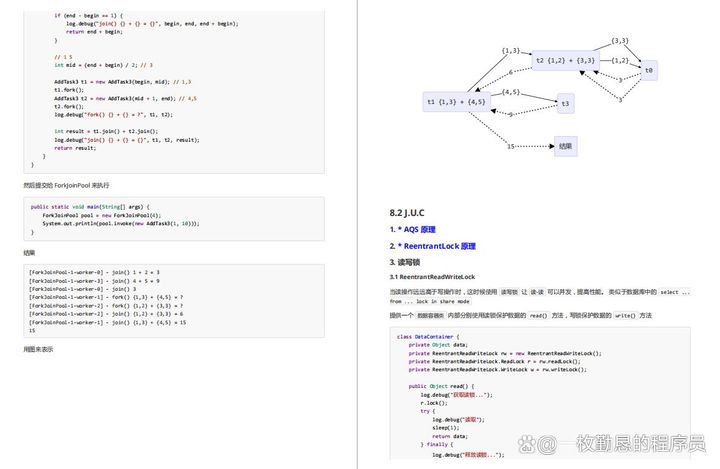Select output line fork() {1,3} + {4,5} = ?
The image size is (720, 469).
[106, 297]
